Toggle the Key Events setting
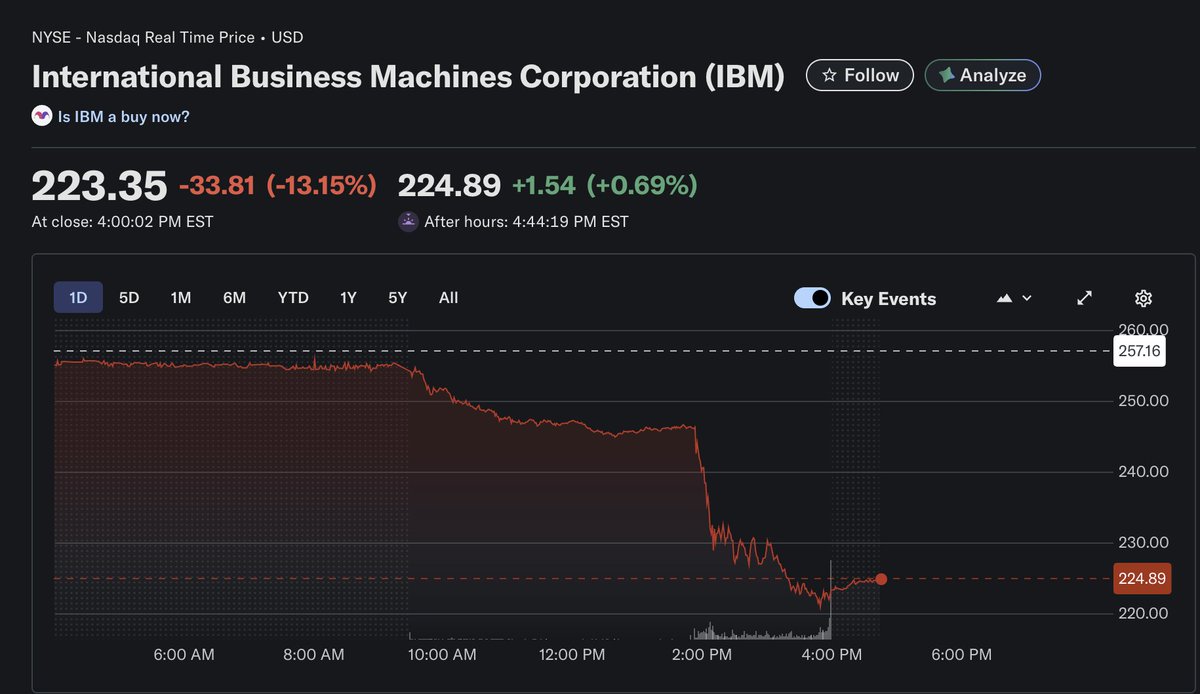 click(812, 297)
